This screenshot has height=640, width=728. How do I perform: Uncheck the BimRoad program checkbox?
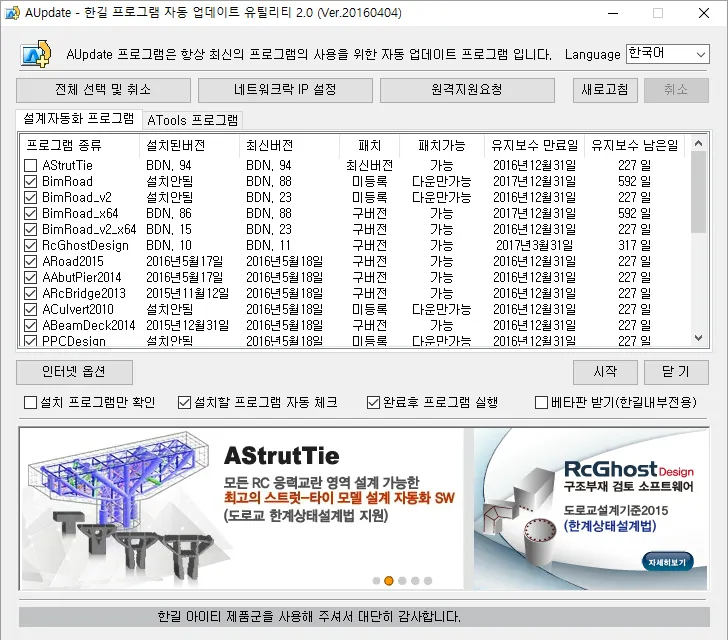click(31, 181)
